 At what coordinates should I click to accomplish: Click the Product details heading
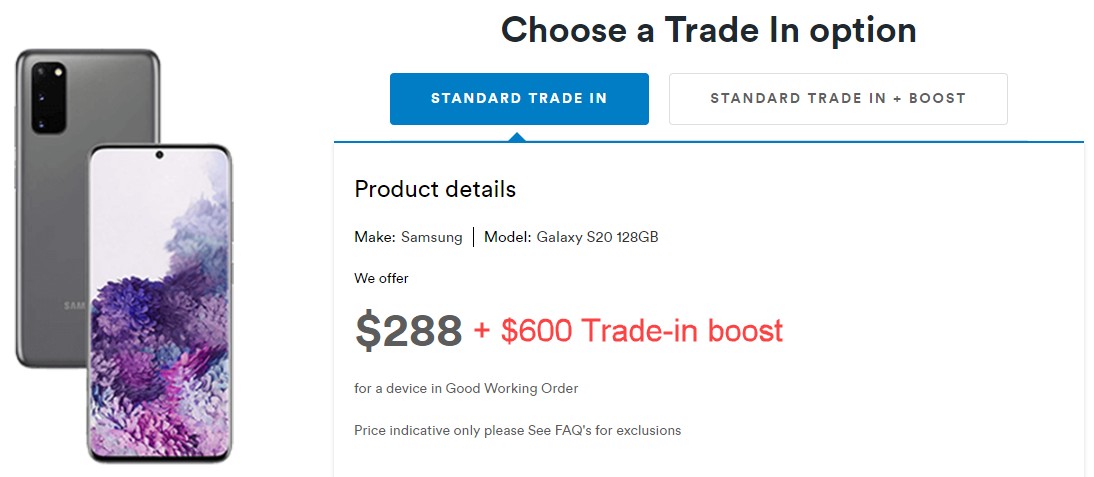tap(435, 189)
